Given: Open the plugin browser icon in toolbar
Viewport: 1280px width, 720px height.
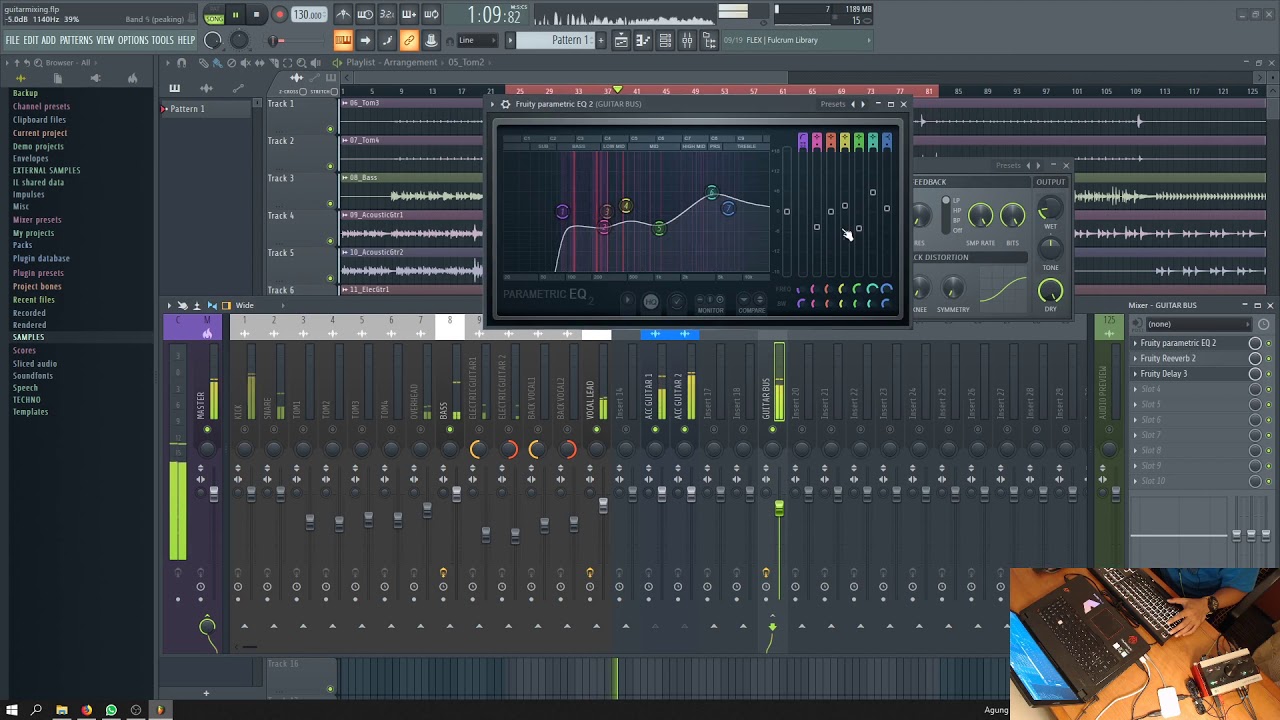Looking at the screenshot, I should 709,40.
